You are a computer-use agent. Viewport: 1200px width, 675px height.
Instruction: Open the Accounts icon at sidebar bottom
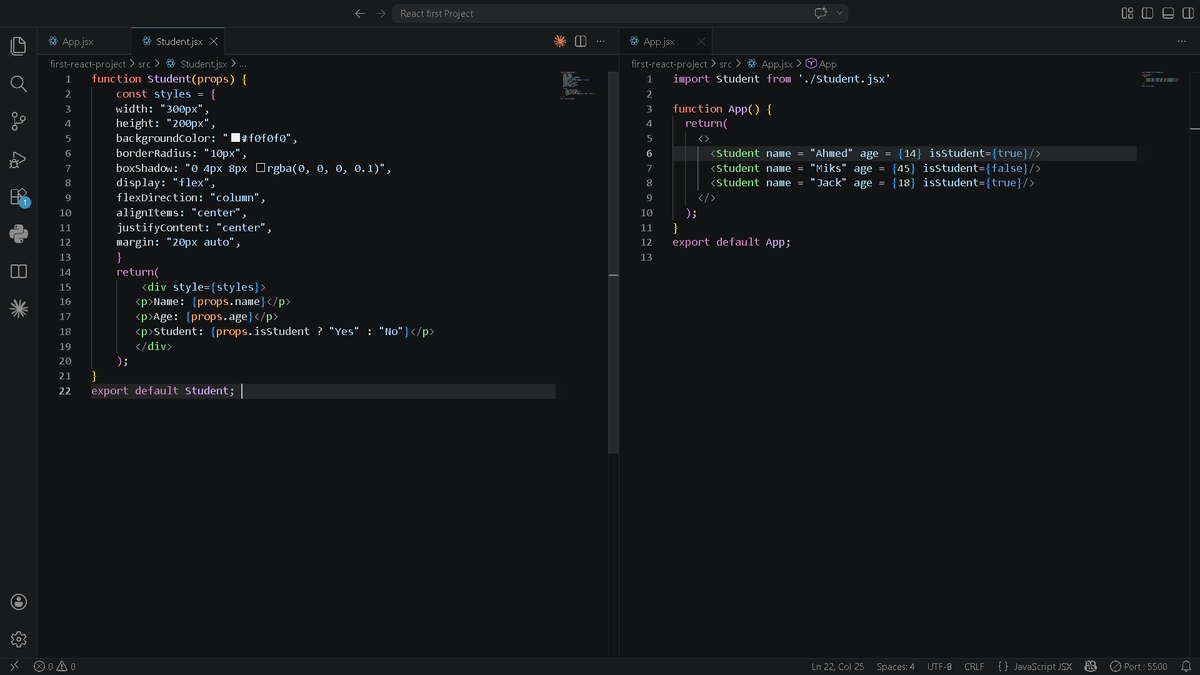pyautogui.click(x=18, y=602)
